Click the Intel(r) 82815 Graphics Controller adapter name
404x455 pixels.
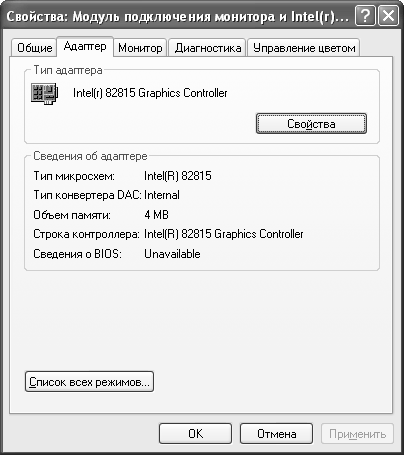point(150,93)
